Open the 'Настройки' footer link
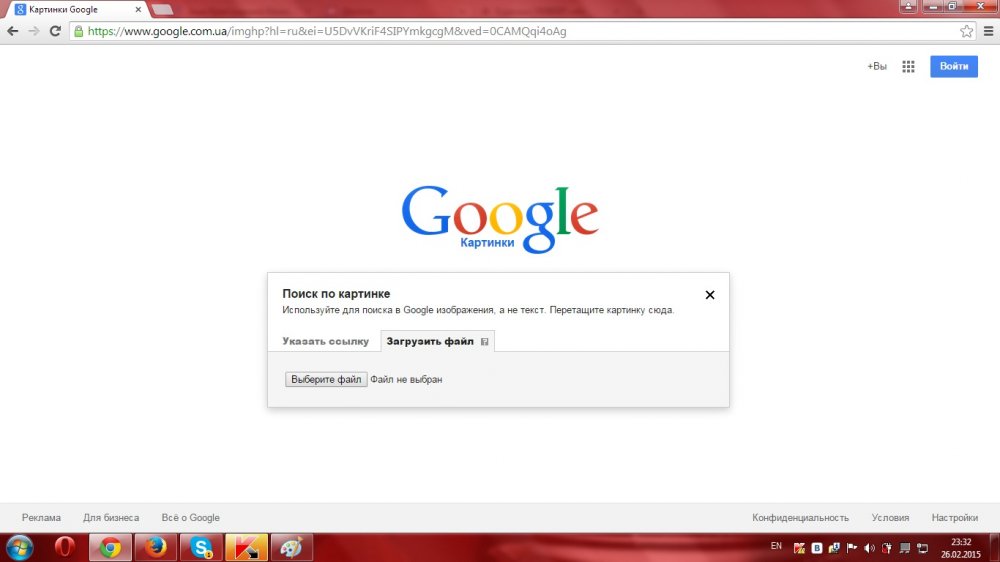The image size is (1000, 562). [954, 518]
